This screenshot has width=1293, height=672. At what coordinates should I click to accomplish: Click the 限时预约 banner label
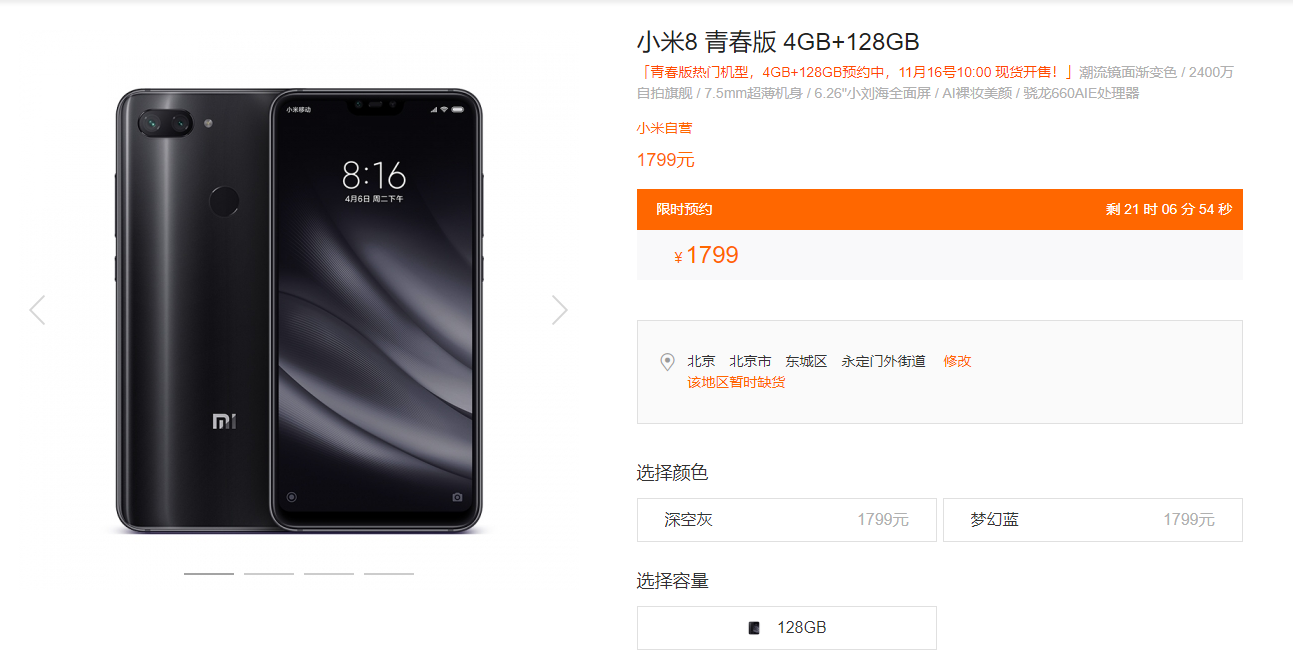click(x=684, y=210)
